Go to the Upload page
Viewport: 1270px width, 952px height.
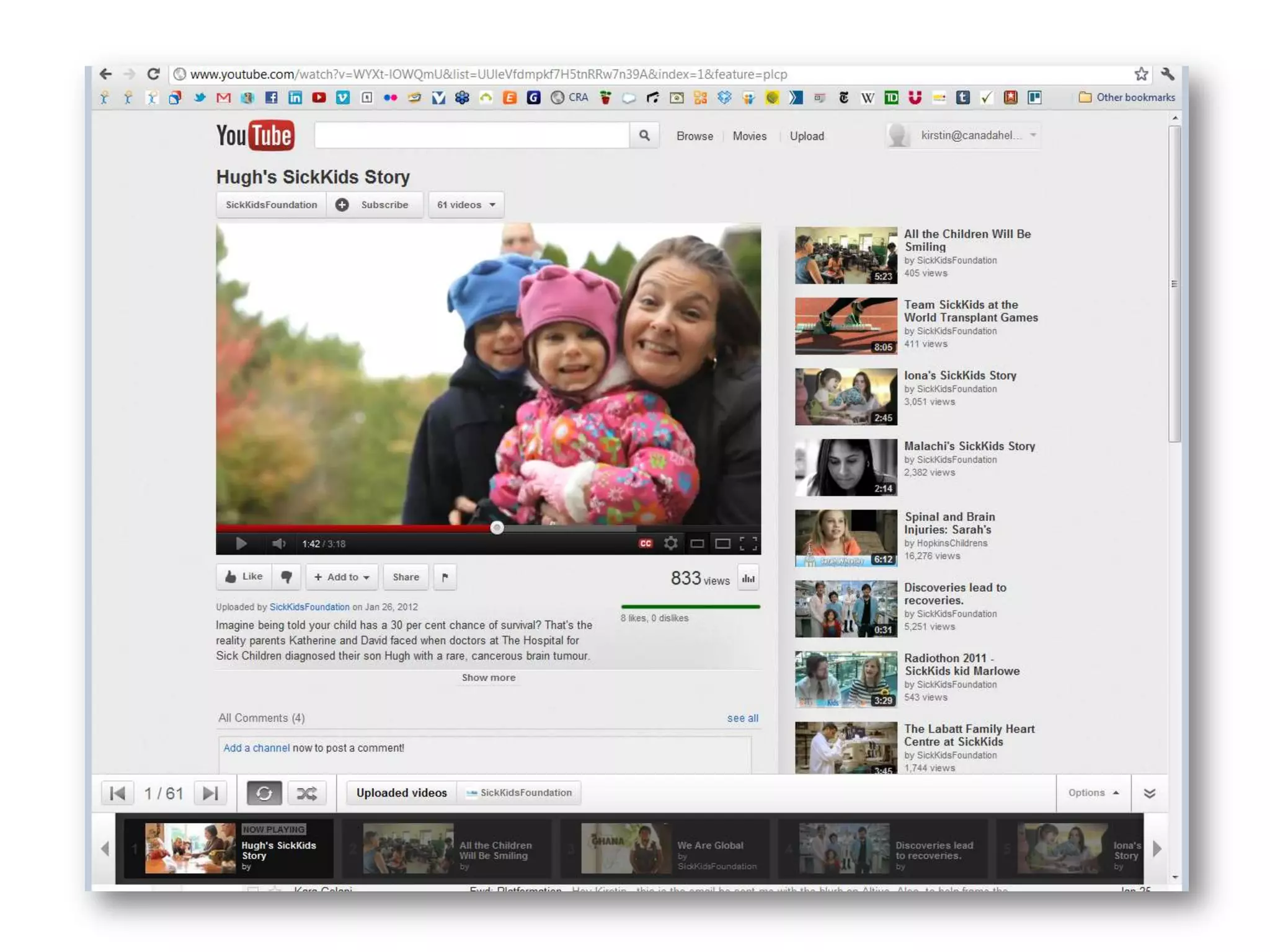pyautogui.click(x=806, y=136)
